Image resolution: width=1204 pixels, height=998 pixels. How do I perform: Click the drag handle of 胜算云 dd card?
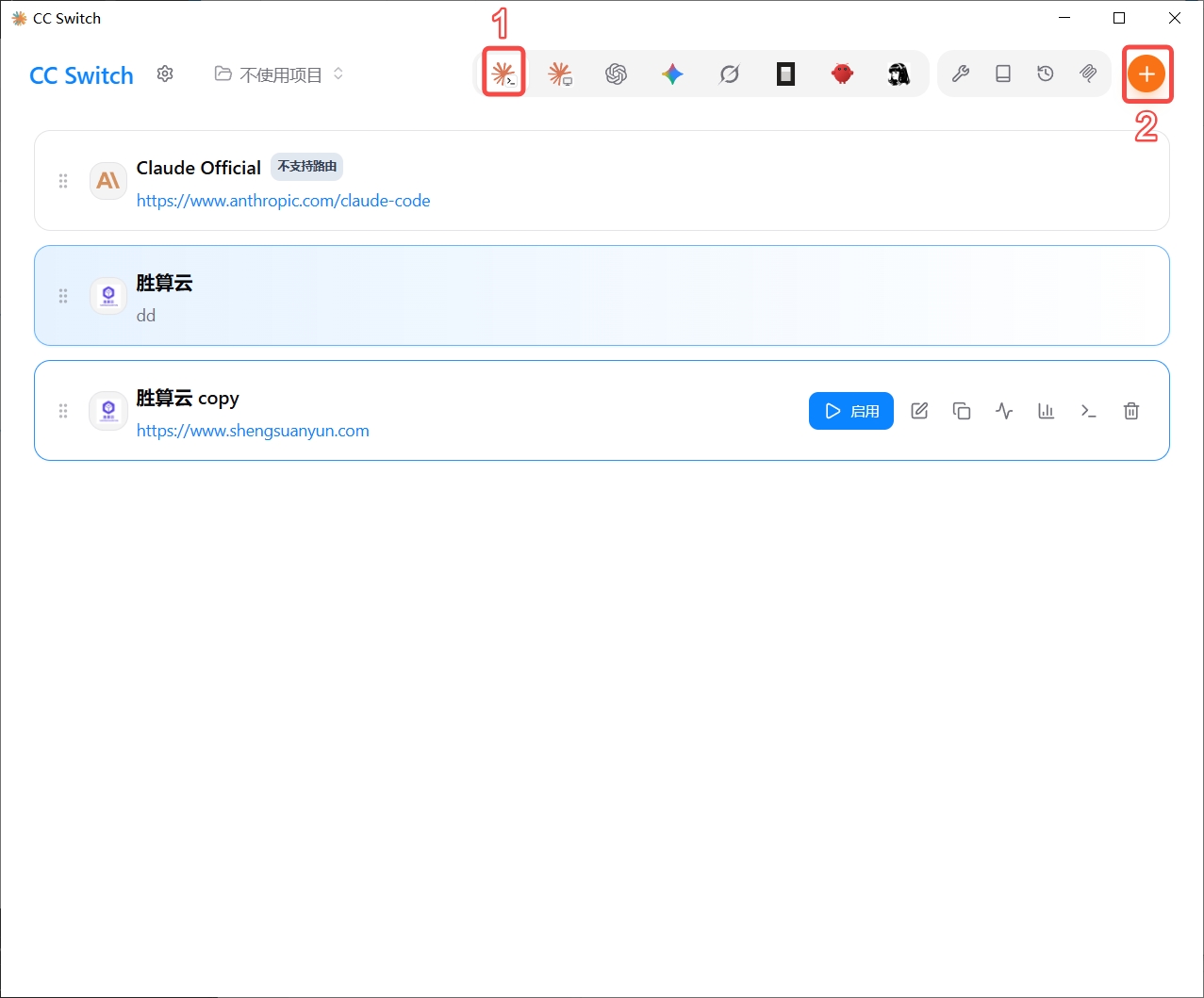click(x=63, y=296)
